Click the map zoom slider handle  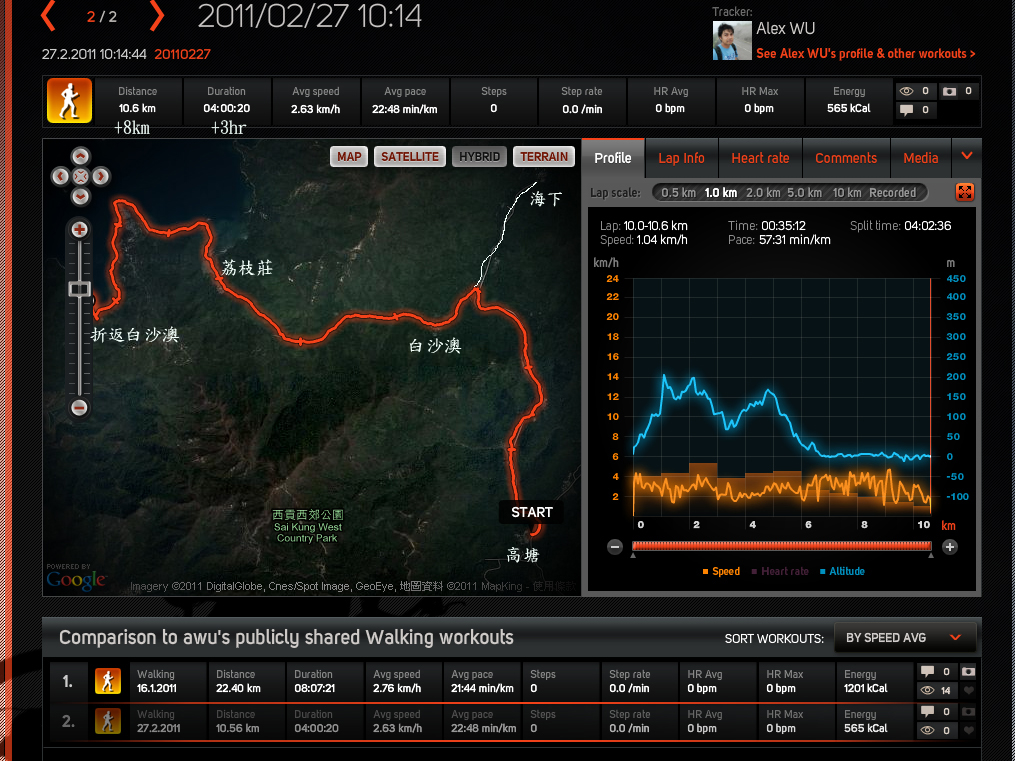pos(80,289)
